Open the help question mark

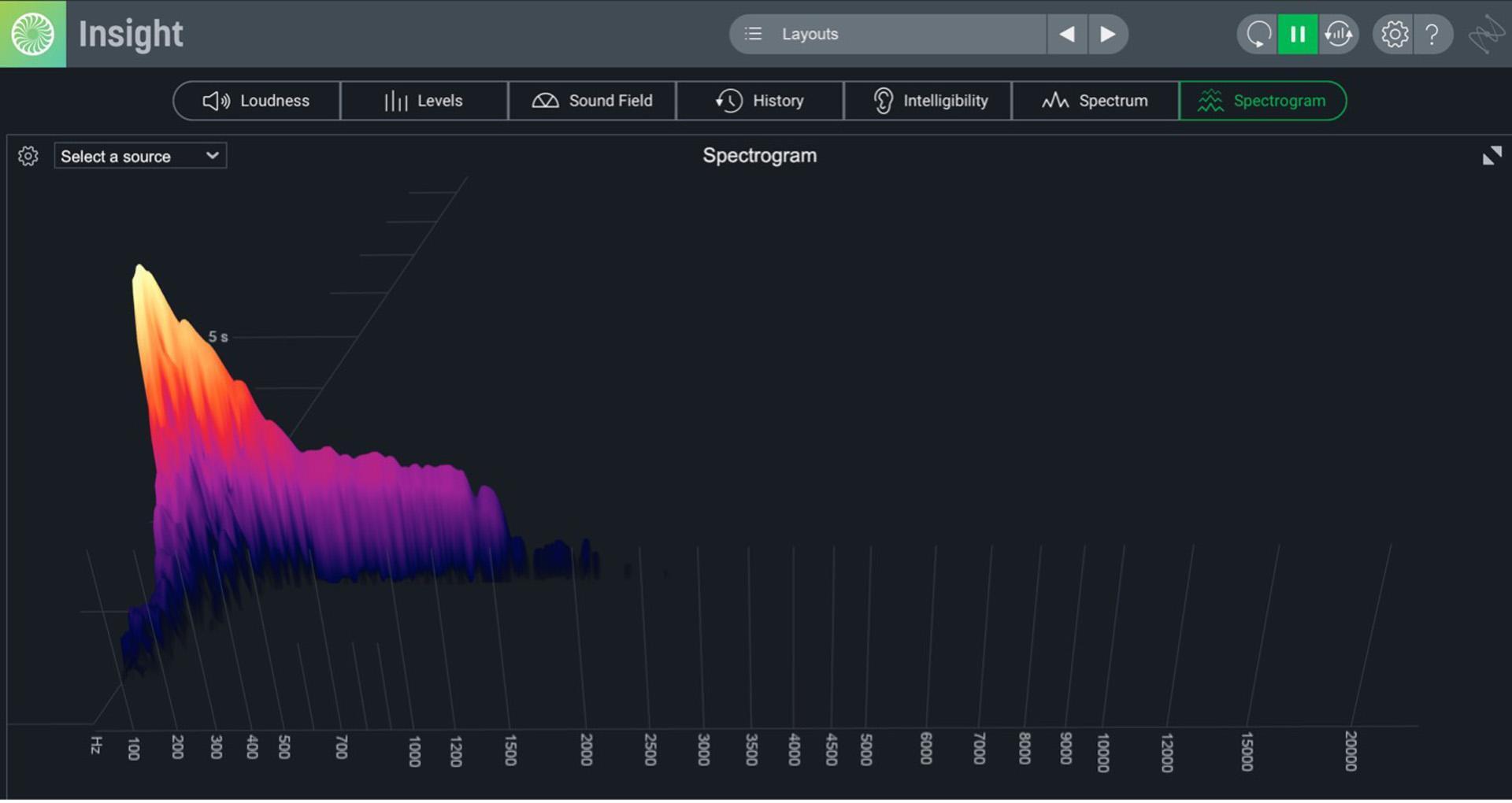coord(1432,34)
